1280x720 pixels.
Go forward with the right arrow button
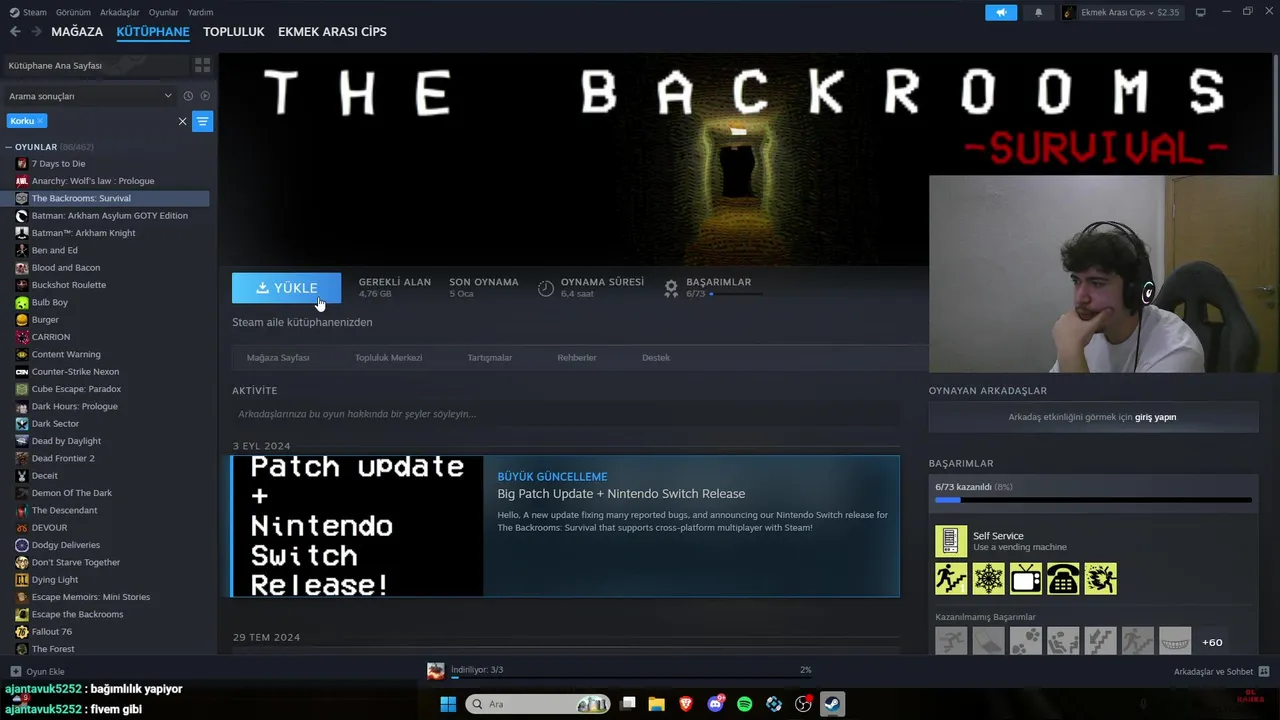click(37, 32)
